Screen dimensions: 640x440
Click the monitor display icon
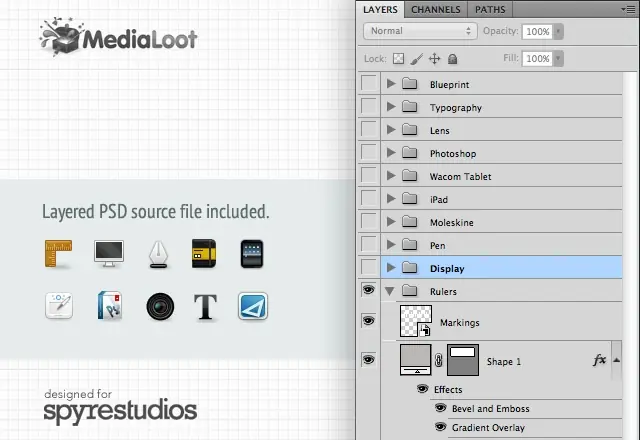pyautogui.click(x=109, y=253)
